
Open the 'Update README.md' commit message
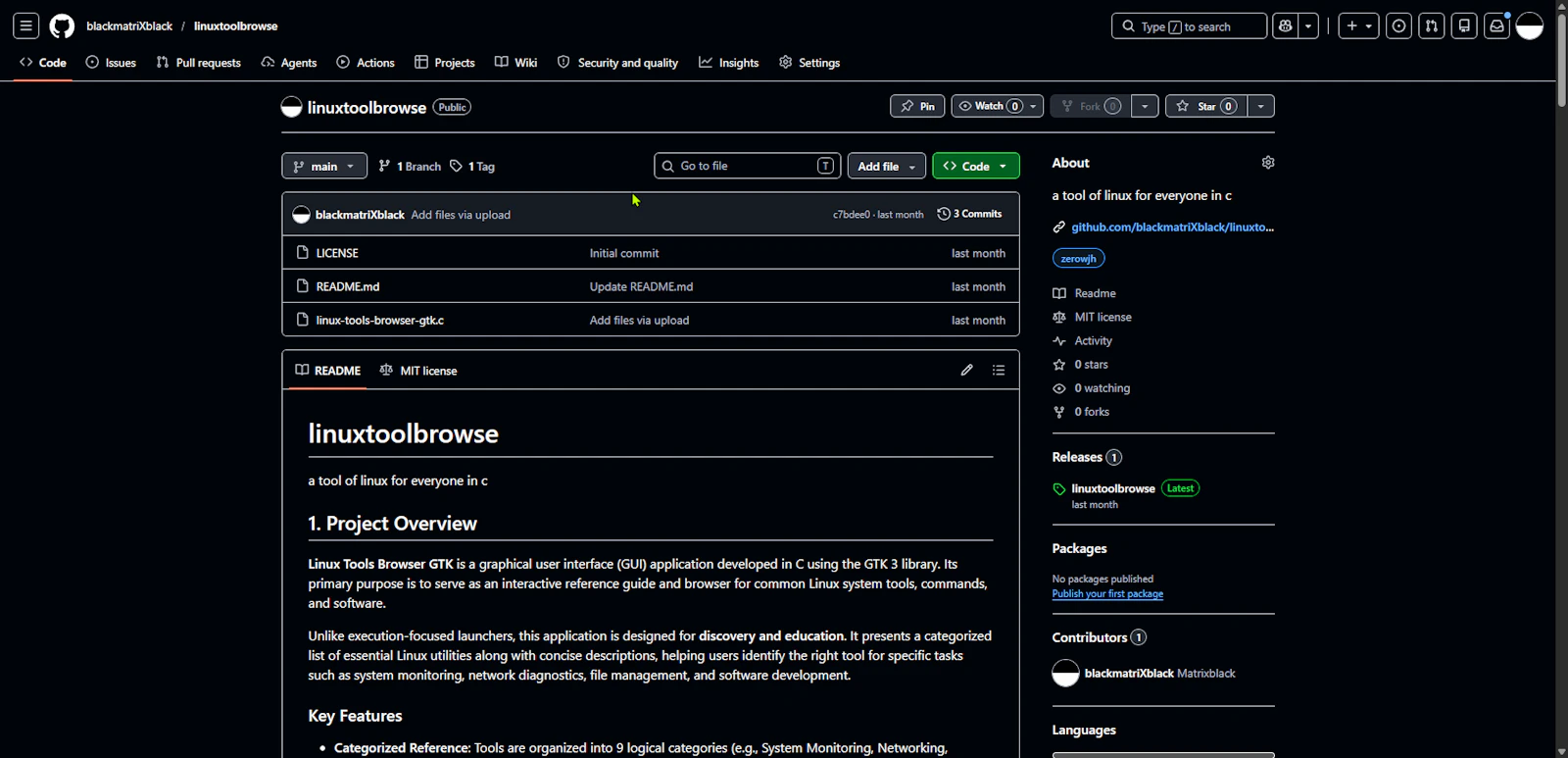point(641,286)
